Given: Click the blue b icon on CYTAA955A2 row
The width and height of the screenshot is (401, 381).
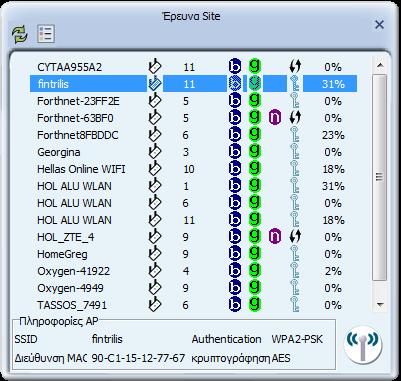Looking at the screenshot, I should [235, 67].
